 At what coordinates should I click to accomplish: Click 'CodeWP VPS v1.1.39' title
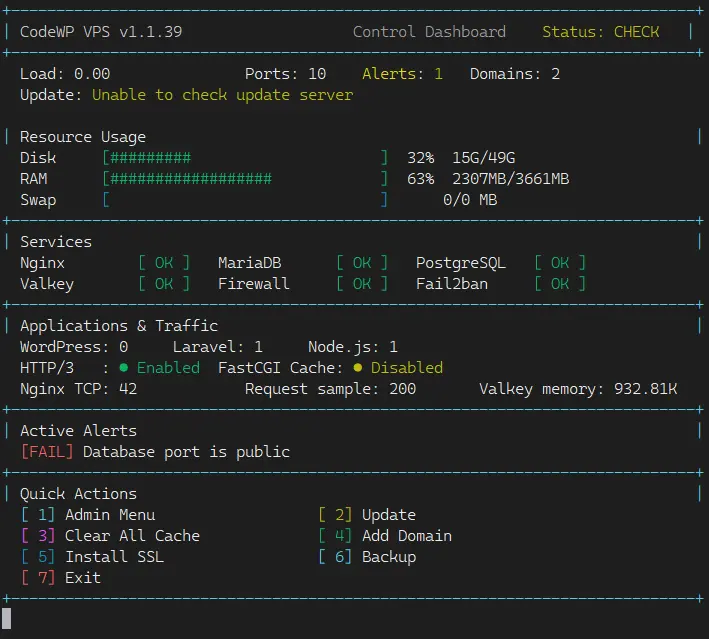coord(101,32)
